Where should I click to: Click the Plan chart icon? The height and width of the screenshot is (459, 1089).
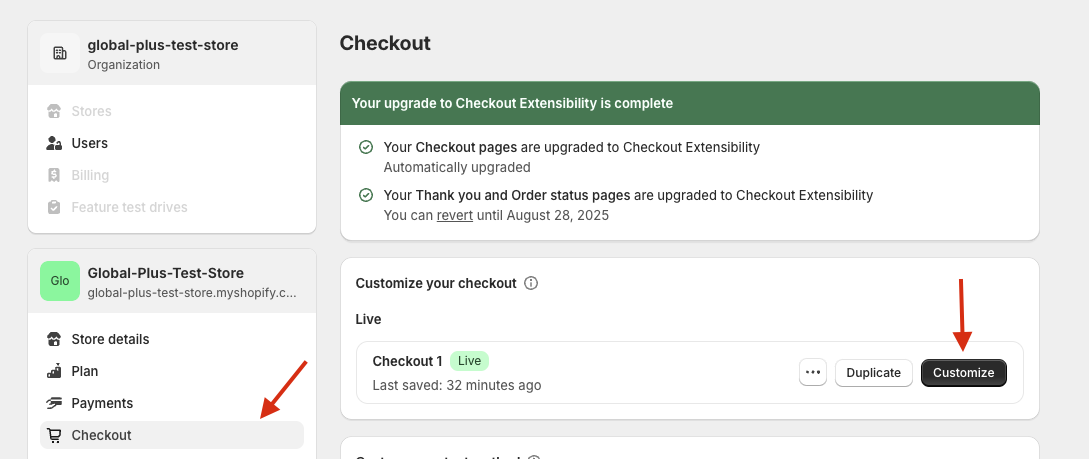pos(53,371)
